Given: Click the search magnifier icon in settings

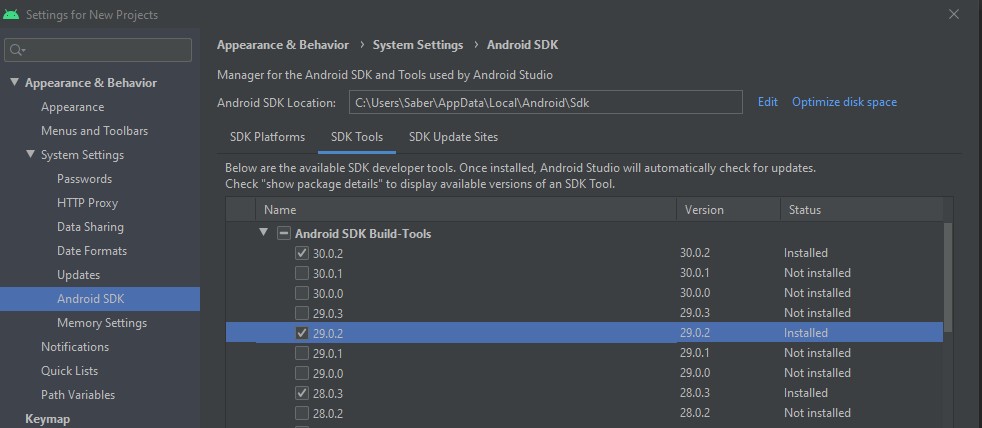Looking at the screenshot, I should (17, 50).
